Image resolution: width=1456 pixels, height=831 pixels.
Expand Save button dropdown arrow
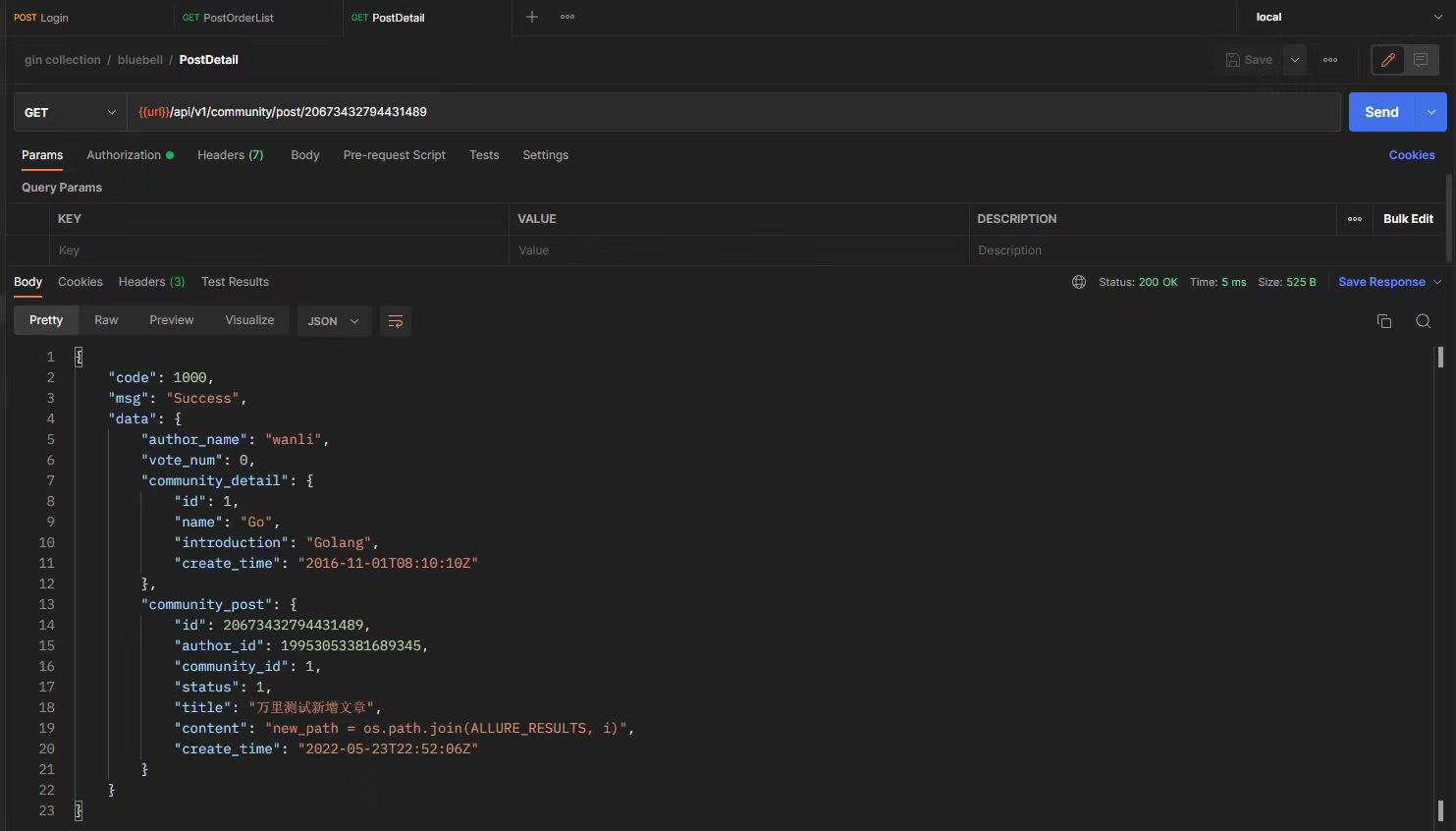click(x=1295, y=60)
